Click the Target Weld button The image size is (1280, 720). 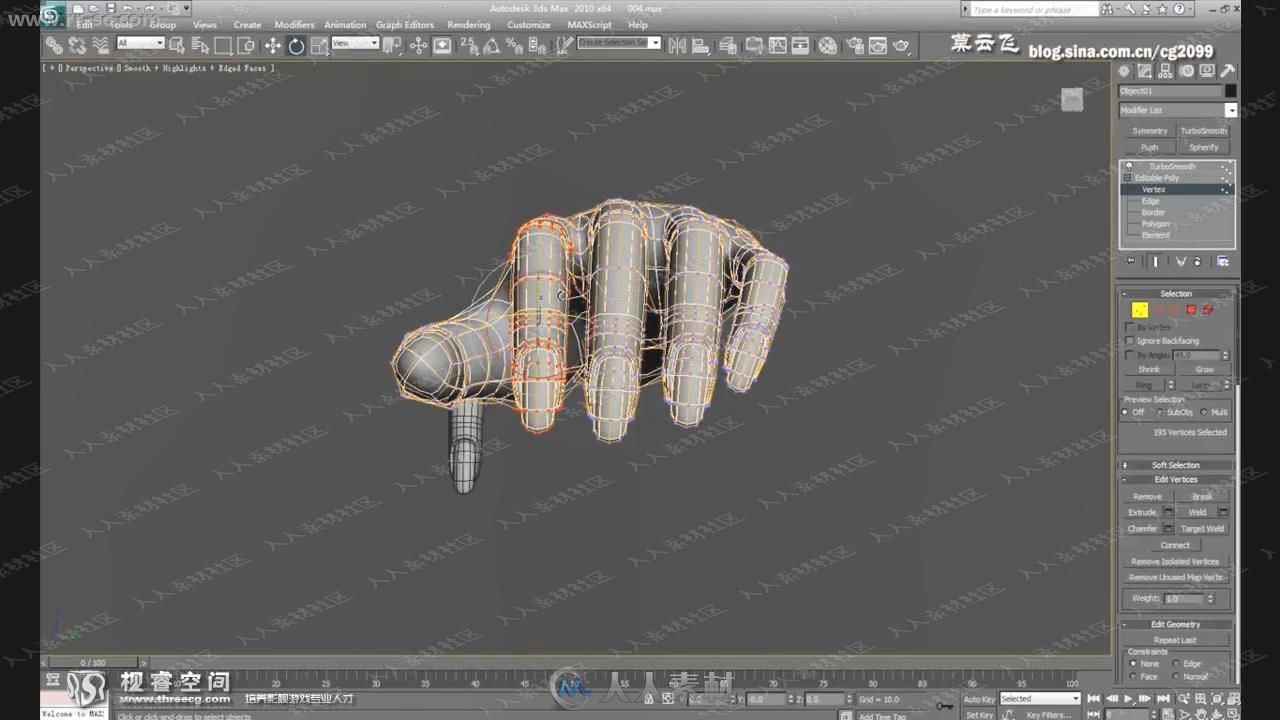1201,529
